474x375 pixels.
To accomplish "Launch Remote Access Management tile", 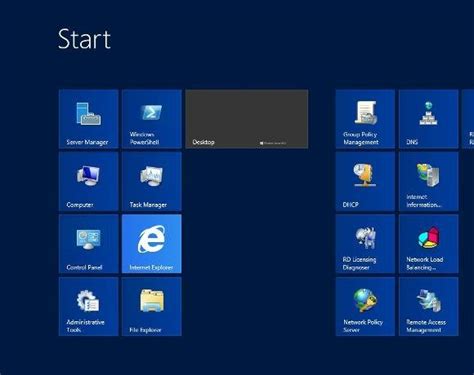I will [429, 306].
